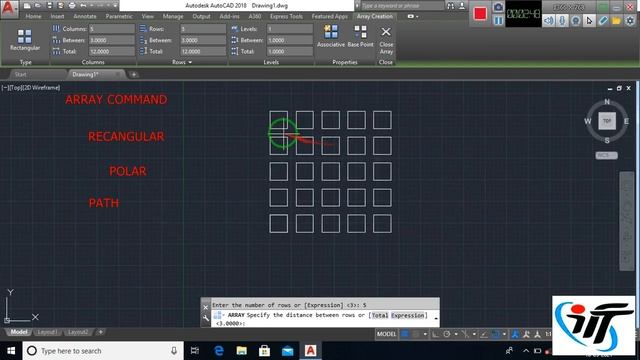Click the Rows count input field
The image size is (640, 360).
(203, 29)
